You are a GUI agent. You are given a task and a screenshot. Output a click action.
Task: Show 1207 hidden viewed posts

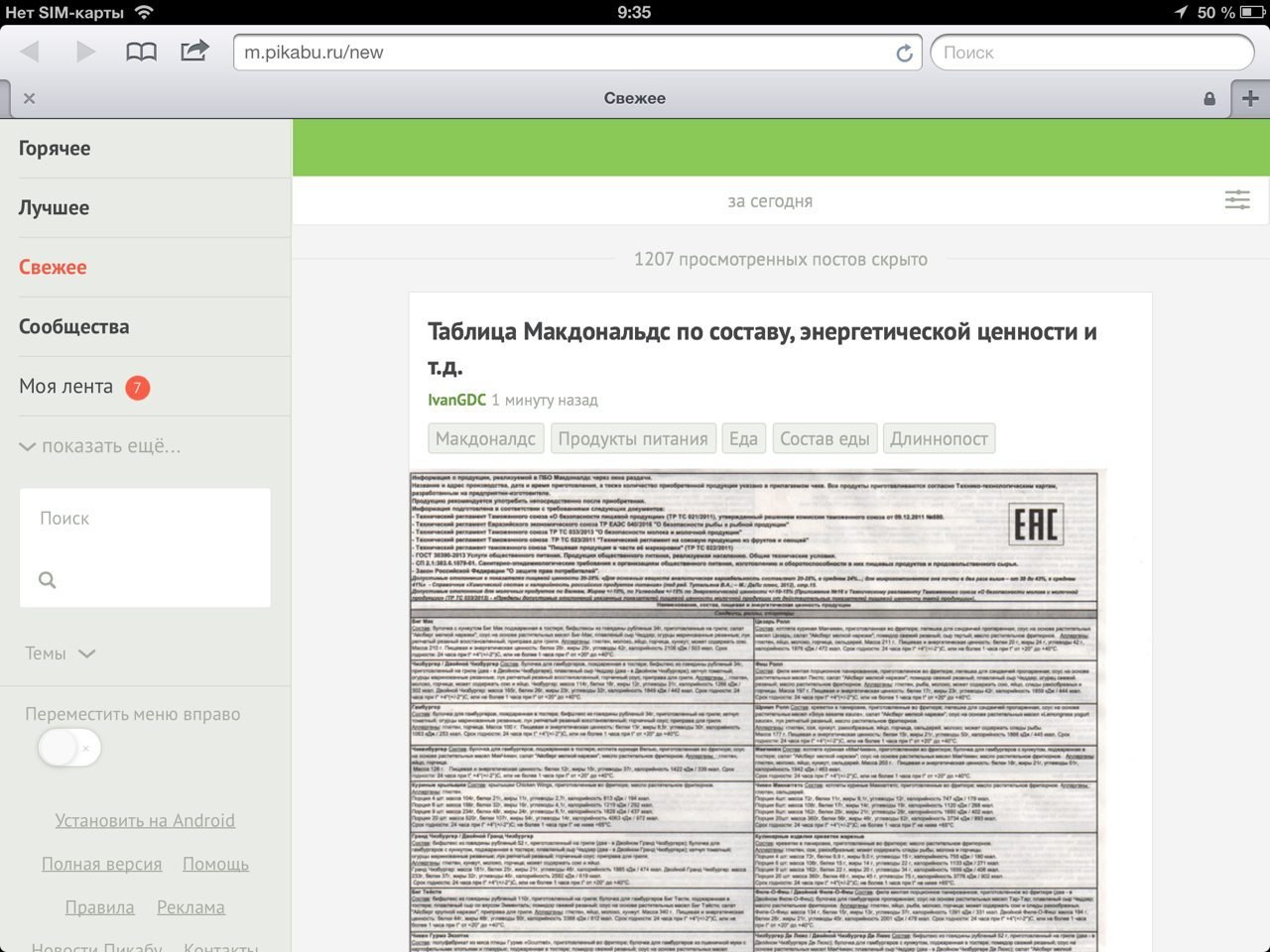point(781,259)
